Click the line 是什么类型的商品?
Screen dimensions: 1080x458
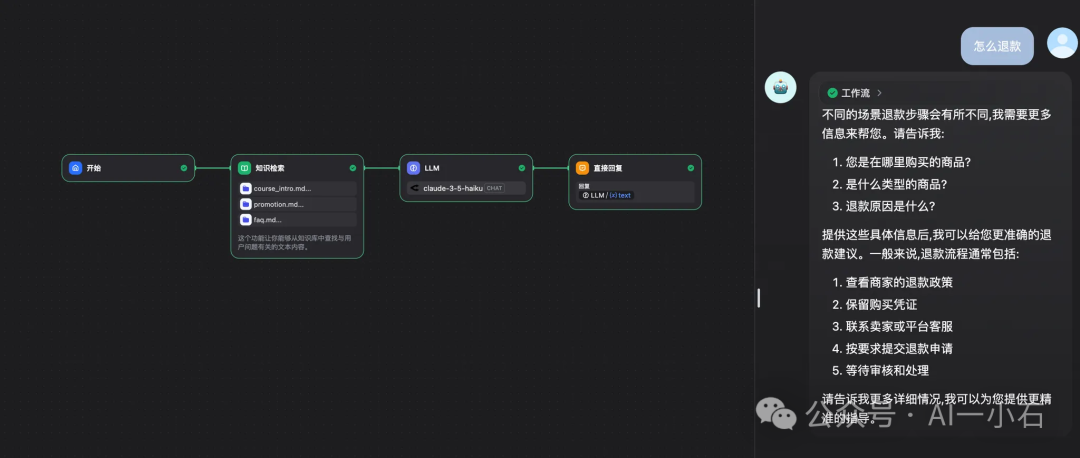(x=897, y=184)
